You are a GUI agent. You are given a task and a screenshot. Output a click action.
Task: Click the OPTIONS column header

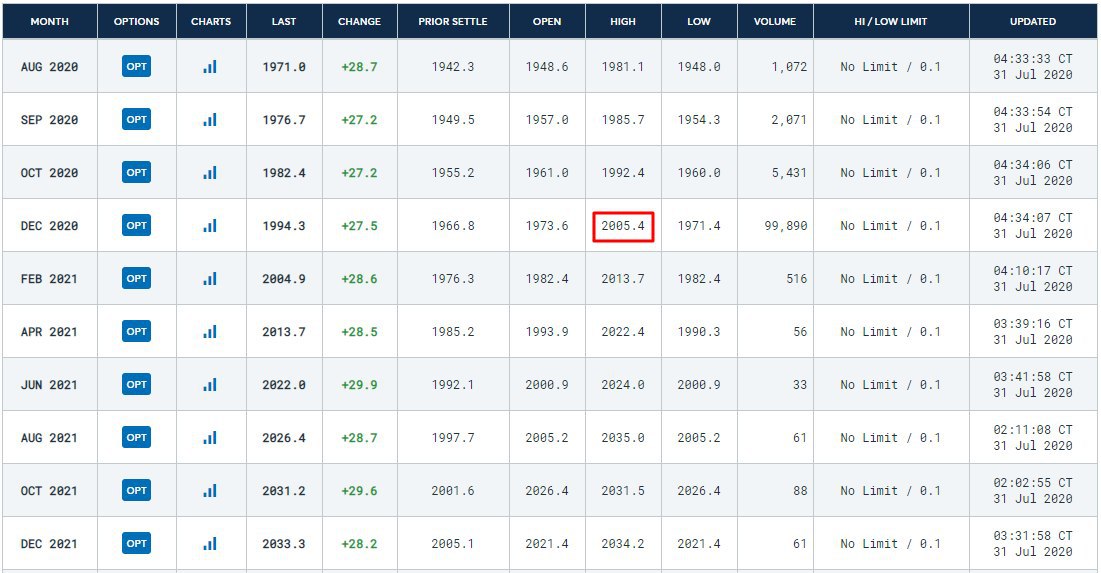click(x=137, y=22)
